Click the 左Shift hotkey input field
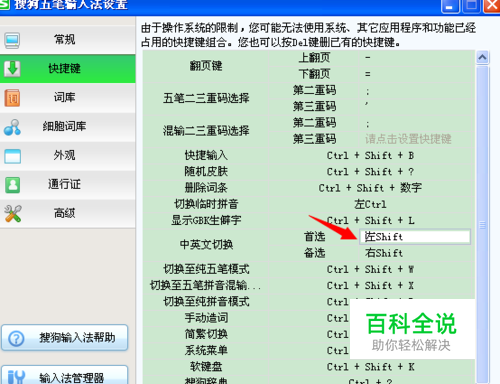The width and height of the screenshot is (500, 384). tap(415, 237)
